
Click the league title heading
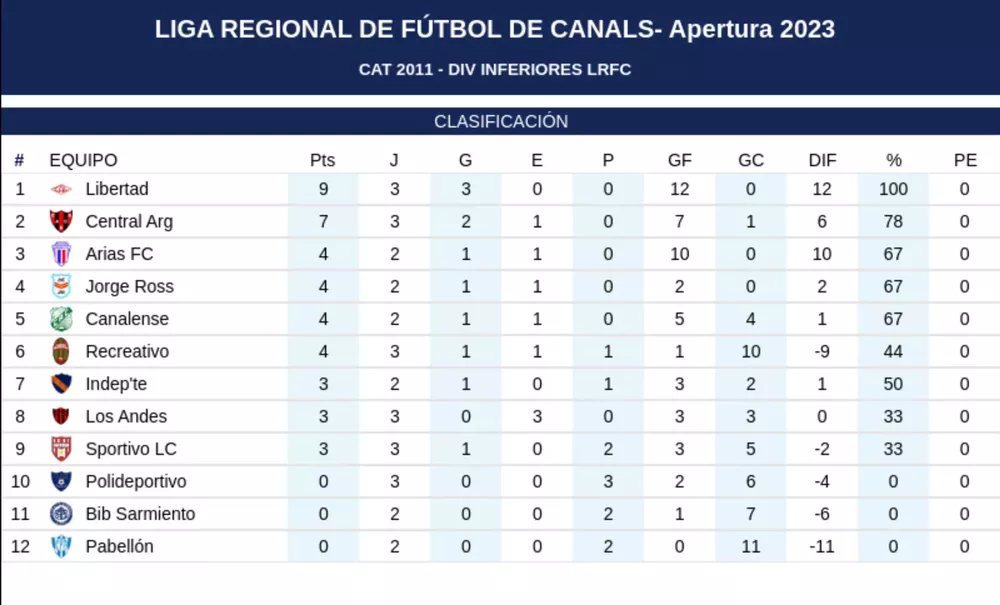click(x=495, y=30)
